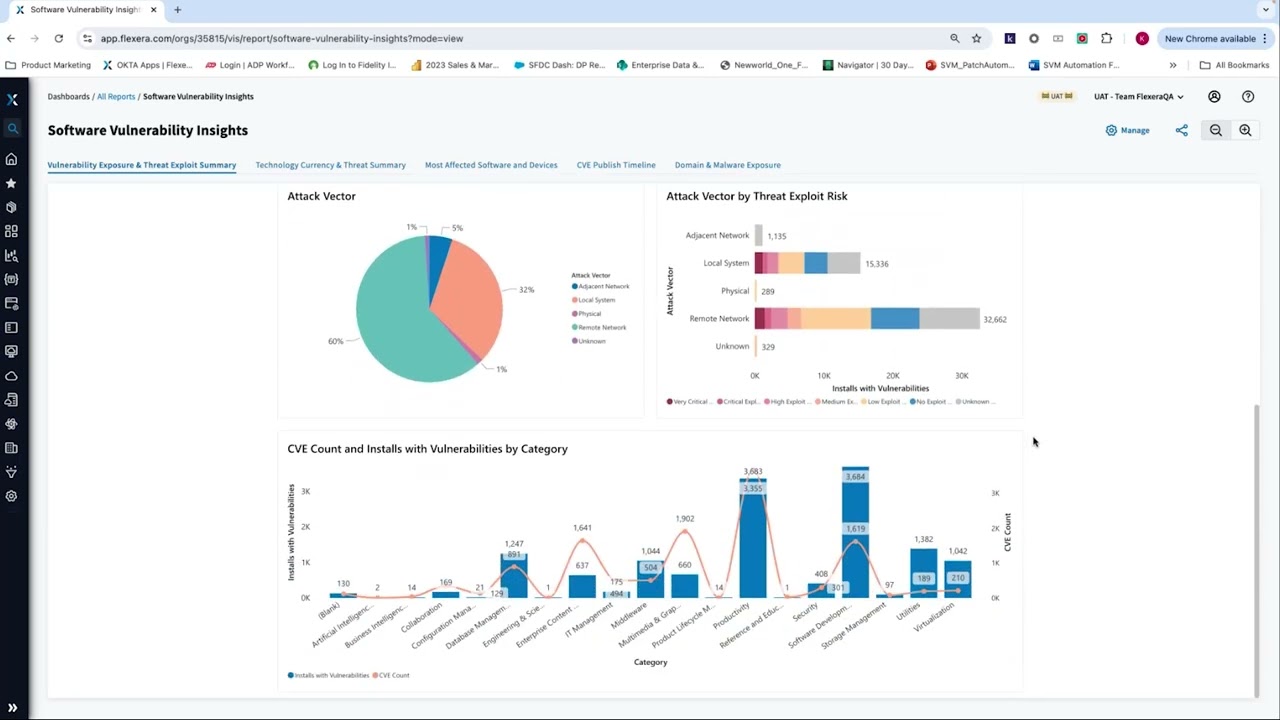The width and height of the screenshot is (1280, 720).
Task: Open the tab search dropdown arrow
Action: point(1266,10)
